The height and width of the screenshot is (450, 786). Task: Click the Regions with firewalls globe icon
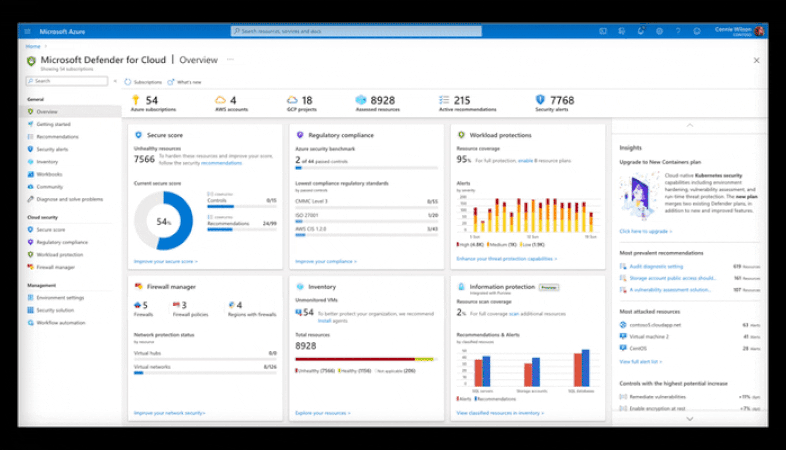232,305
